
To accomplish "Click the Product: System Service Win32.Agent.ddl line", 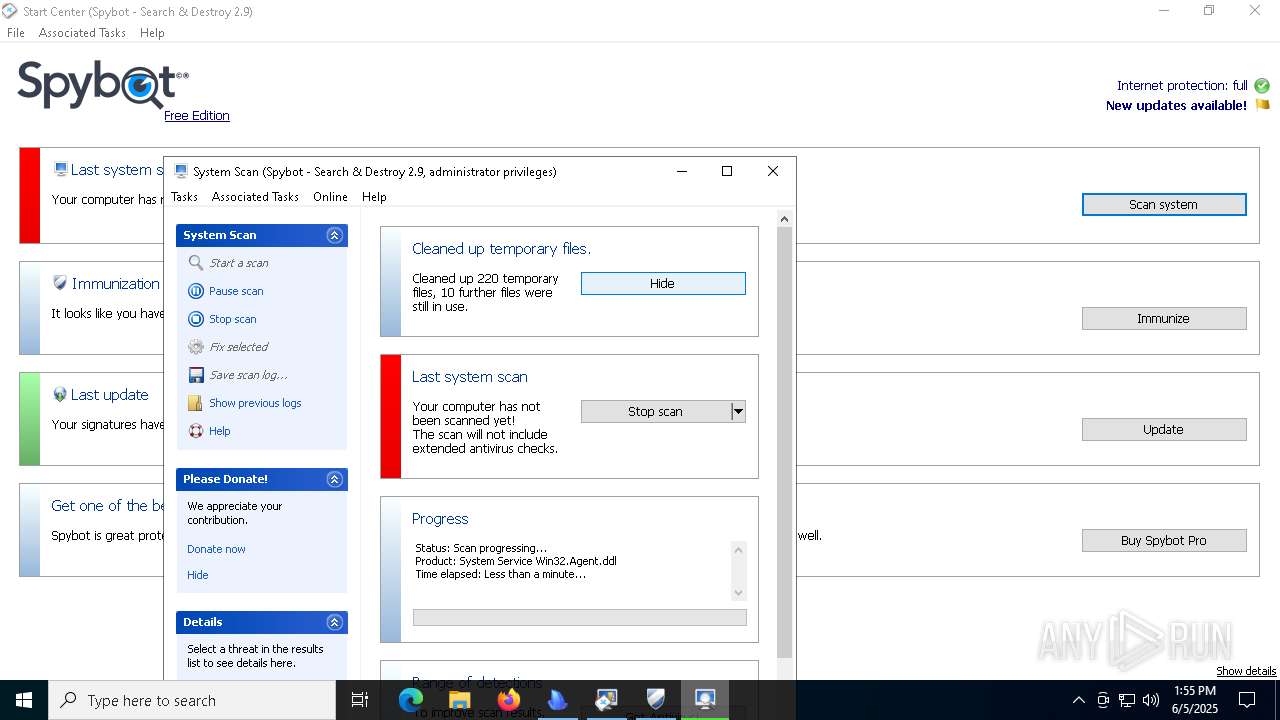I will point(516,561).
